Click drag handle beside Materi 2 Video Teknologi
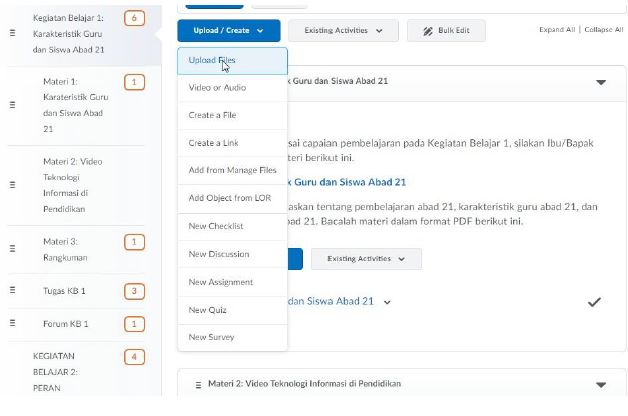This screenshot has width=628, height=416. (x=12, y=185)
